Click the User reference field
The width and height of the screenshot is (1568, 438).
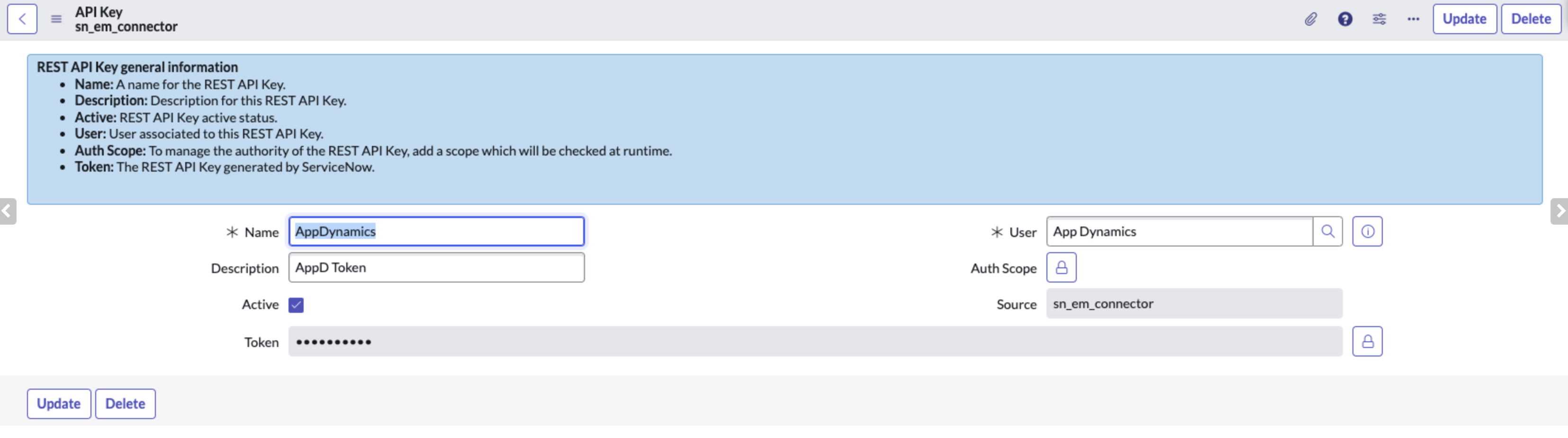pyautogui.click(x=1179, y=231)
